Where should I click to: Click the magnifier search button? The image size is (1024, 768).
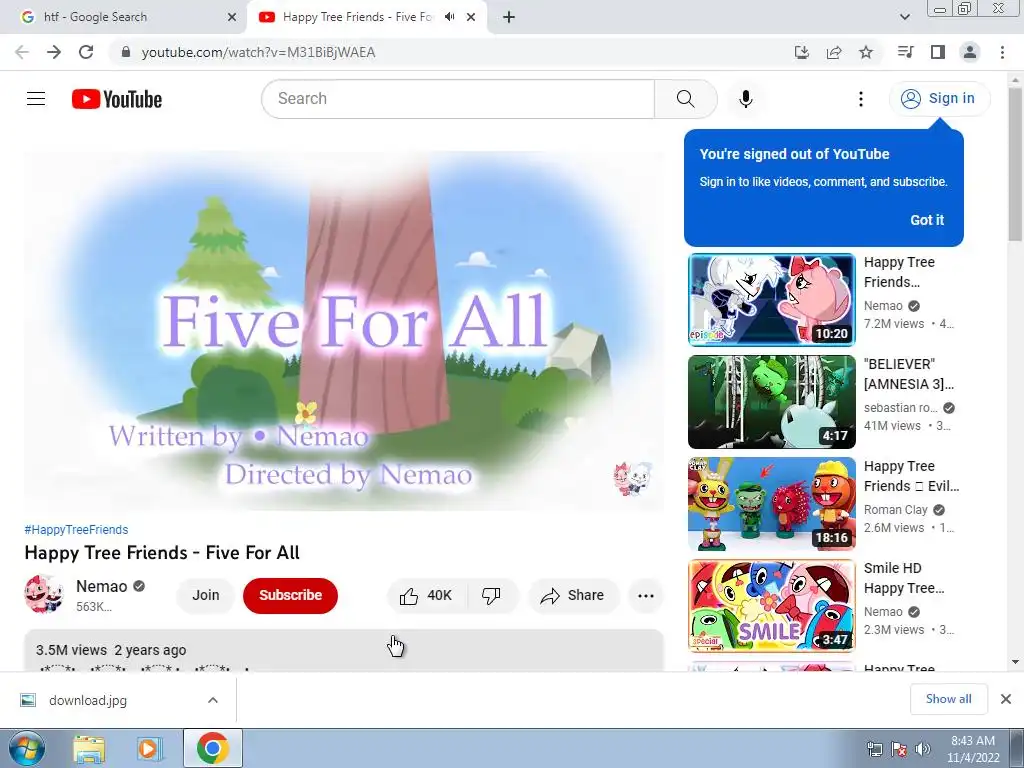click(685, 99)
